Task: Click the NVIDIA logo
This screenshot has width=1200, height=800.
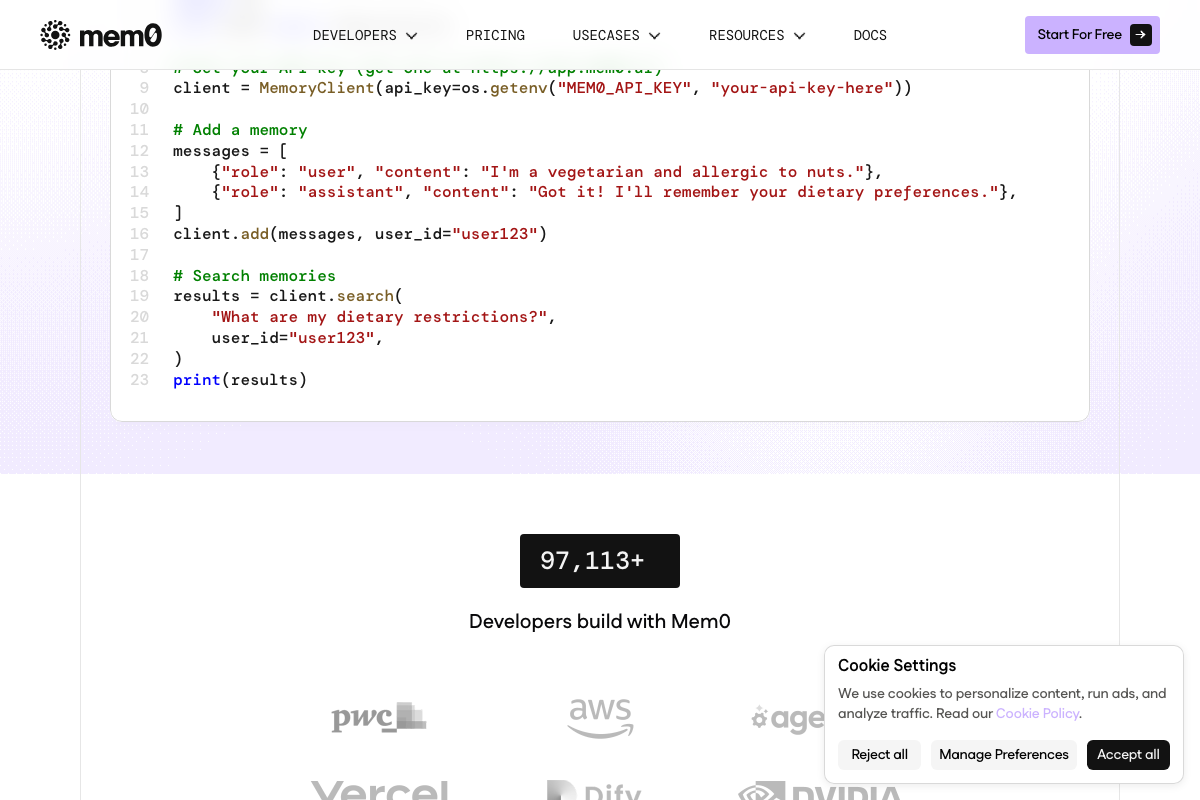Action: click(x=820, y=790)
